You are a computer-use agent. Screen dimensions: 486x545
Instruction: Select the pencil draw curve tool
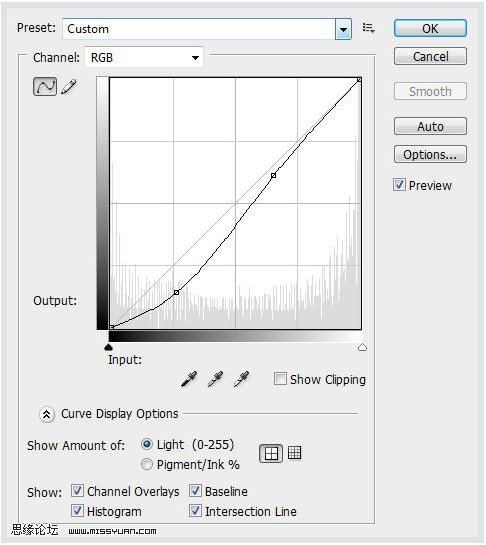coord(68,87)
